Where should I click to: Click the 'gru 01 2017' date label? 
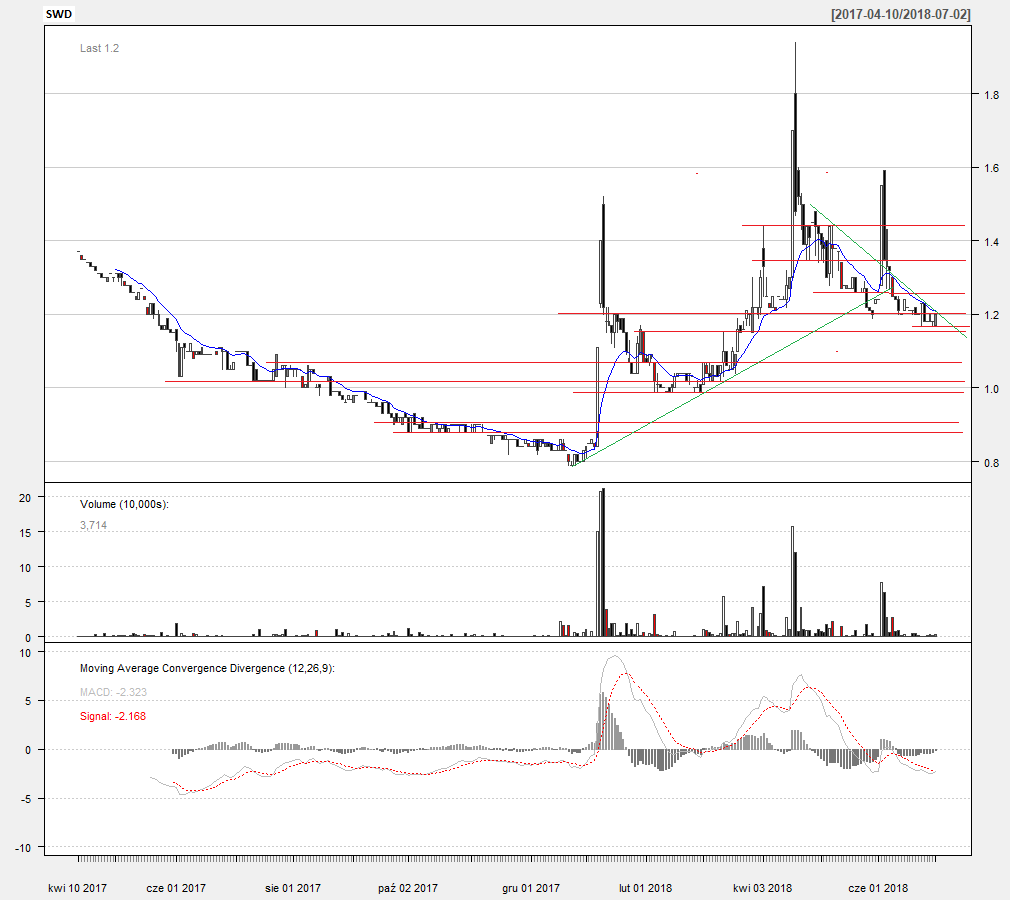531,888
